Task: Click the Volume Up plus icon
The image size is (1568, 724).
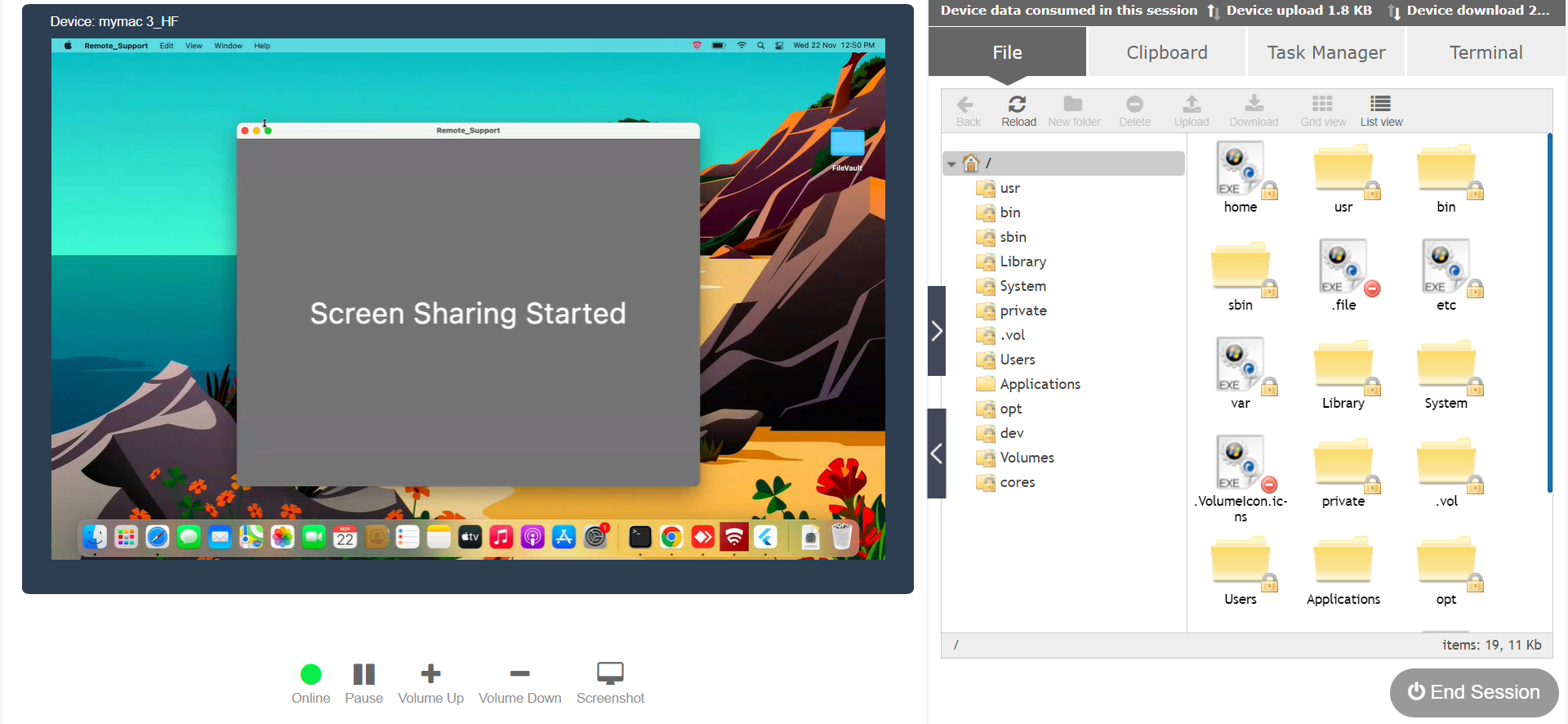Action: [430, 673]
